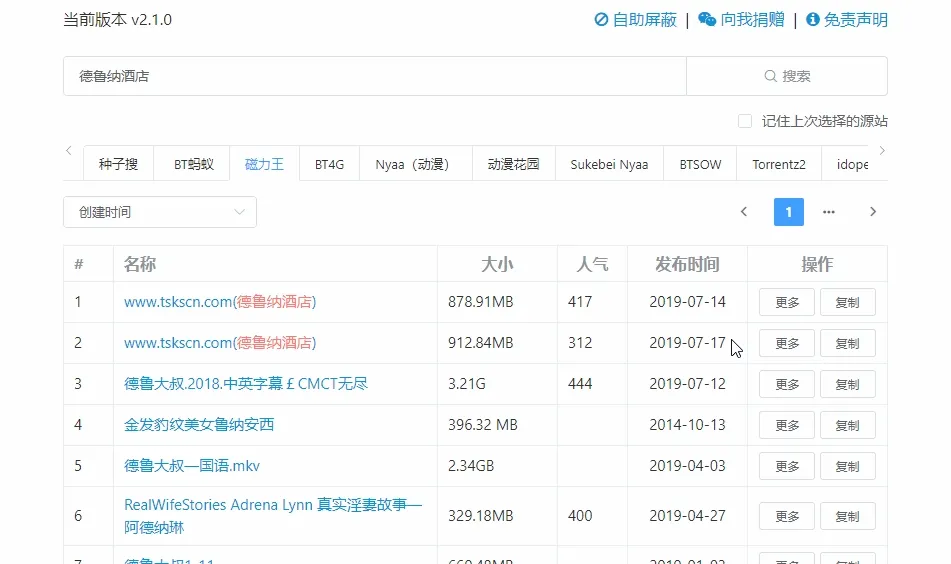Image resolution: width=951 pixels, height=564 pixels.
Task: Click the 发布时间 column header
Action: 687,264
